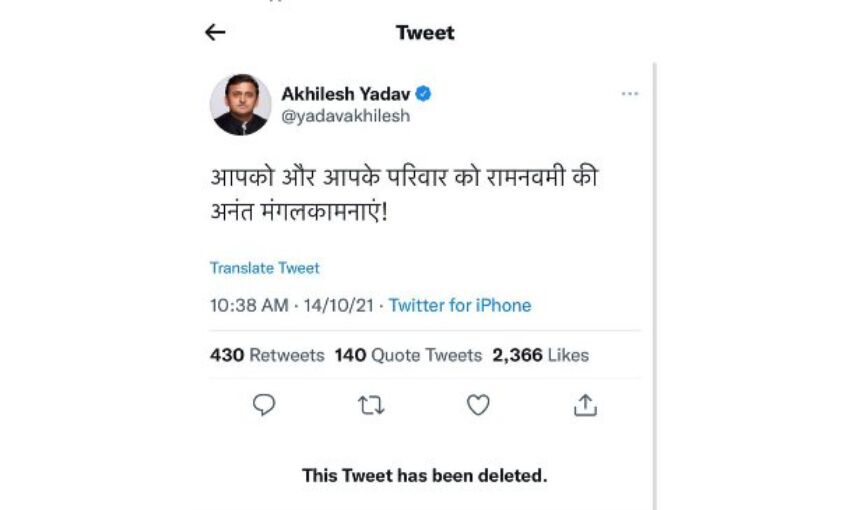Click the blue verified badge

[424, 94]
